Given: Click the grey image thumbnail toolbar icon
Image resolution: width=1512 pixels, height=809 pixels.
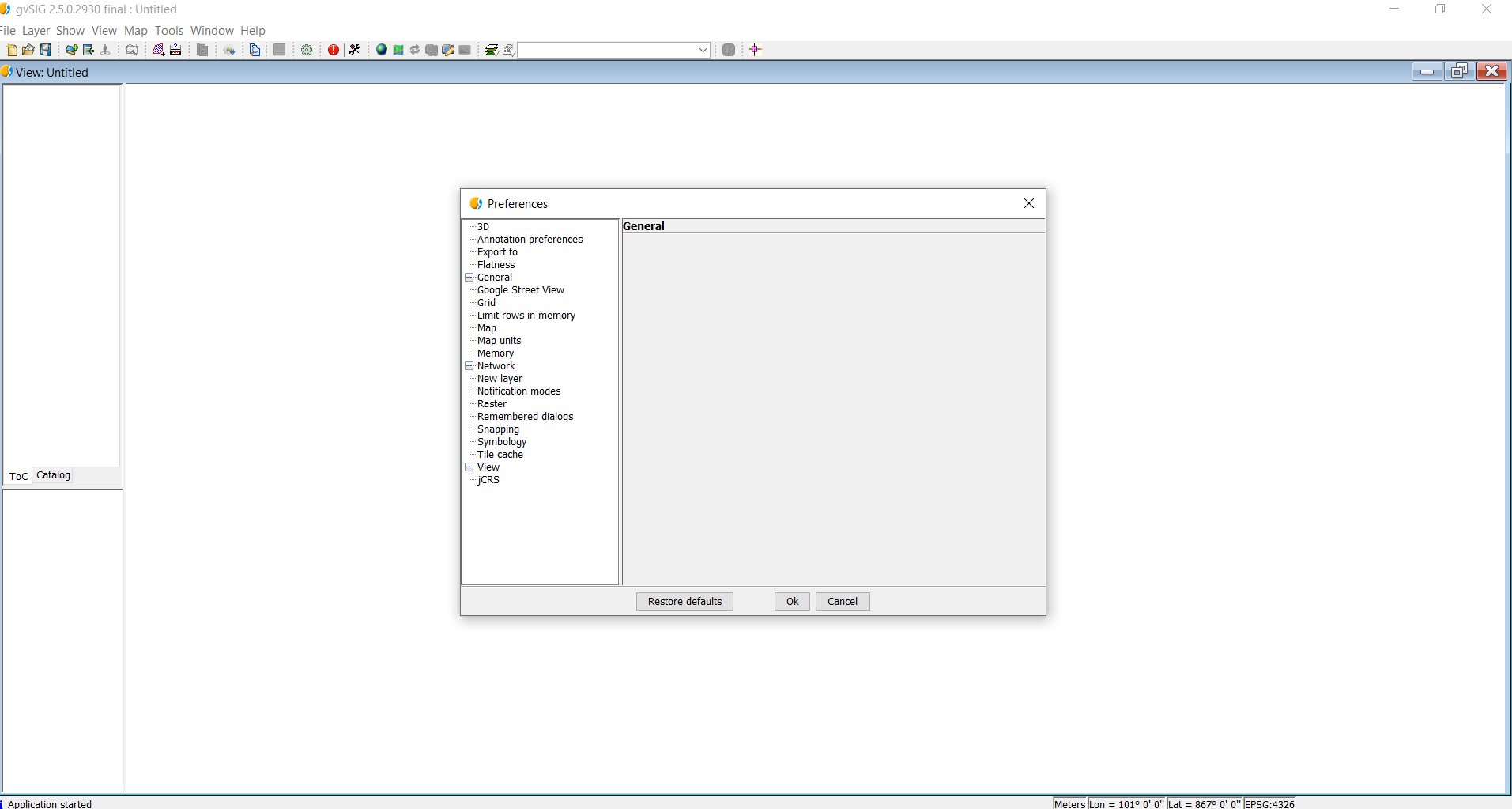Looking at the screenshot, I should pos(465,50).
